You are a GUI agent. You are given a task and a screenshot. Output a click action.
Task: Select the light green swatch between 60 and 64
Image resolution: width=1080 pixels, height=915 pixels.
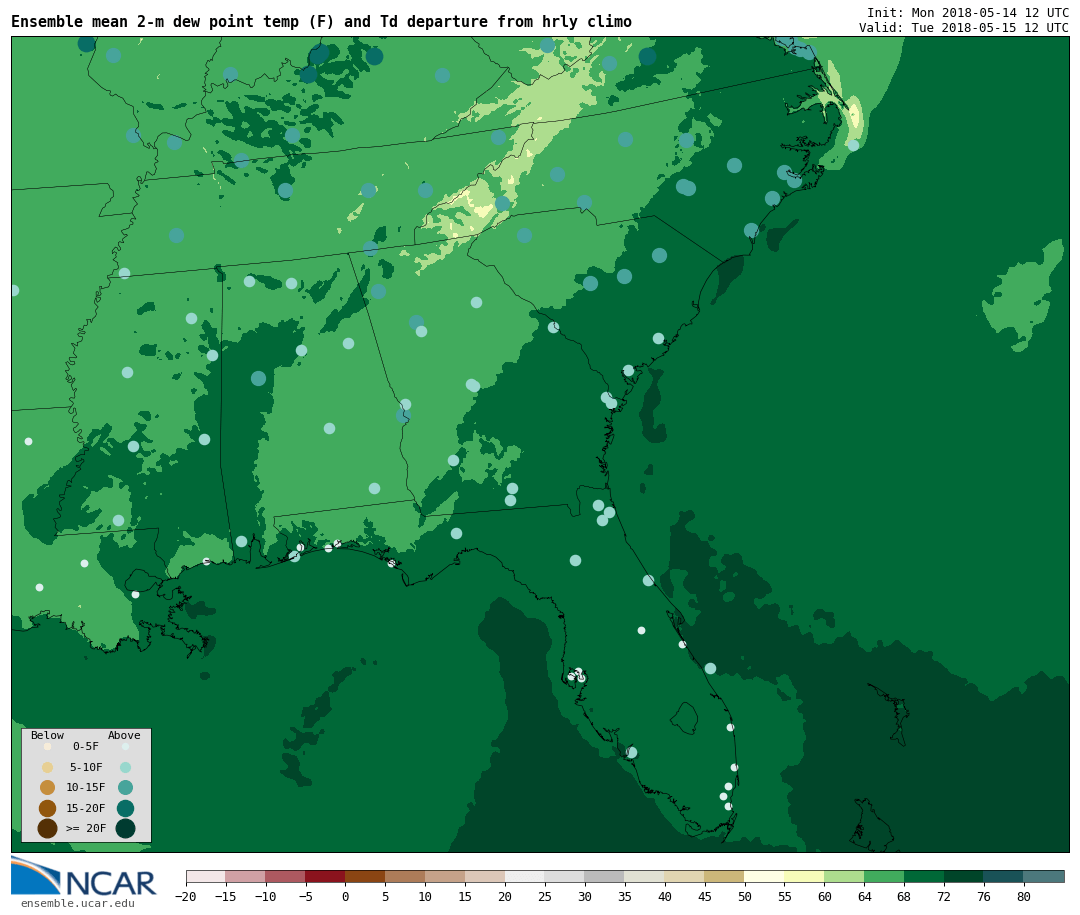click(844, 876)
